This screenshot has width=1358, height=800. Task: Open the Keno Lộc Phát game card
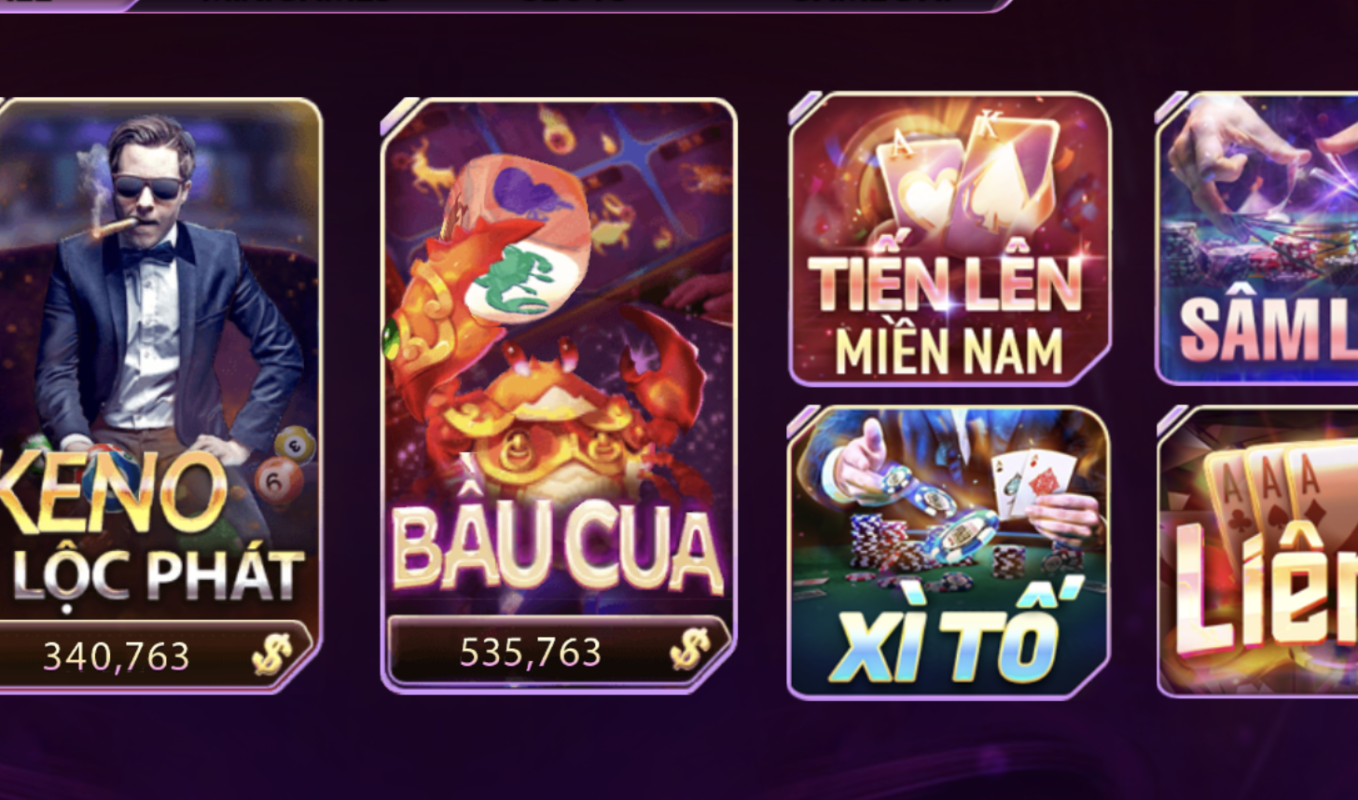[x=158, y=395]
